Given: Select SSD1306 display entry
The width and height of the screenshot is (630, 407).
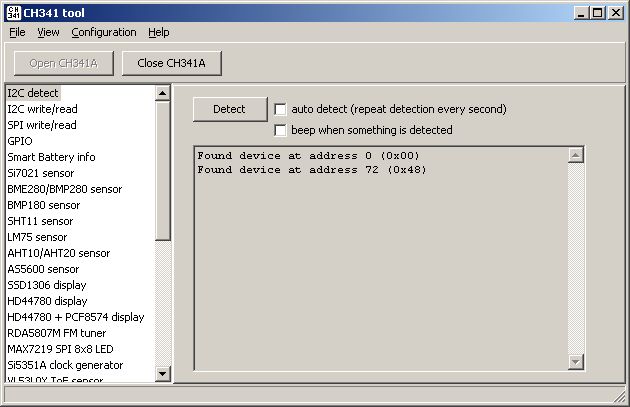Looking at the screenshot, I should coord(47,285).
